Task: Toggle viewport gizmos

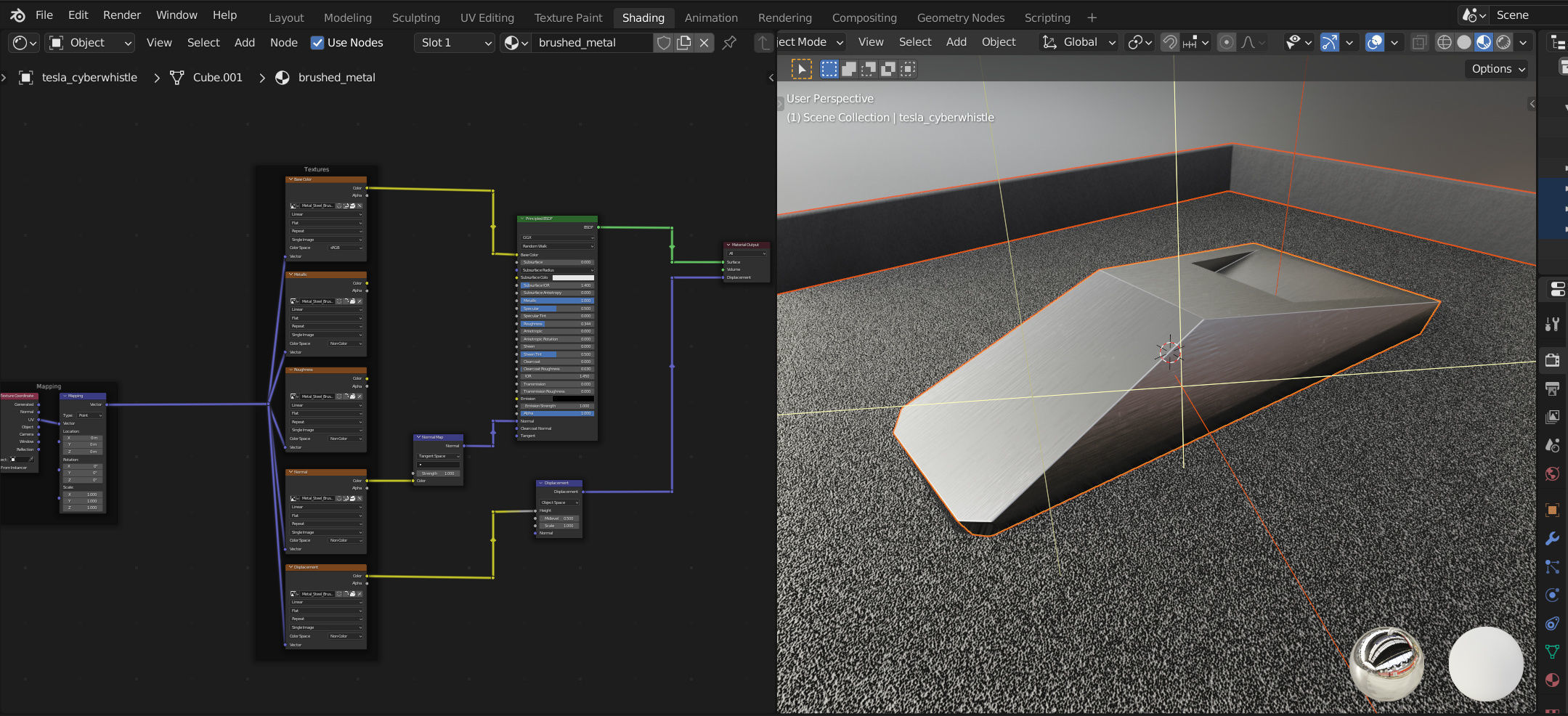Action: [x=1330, y=42]
